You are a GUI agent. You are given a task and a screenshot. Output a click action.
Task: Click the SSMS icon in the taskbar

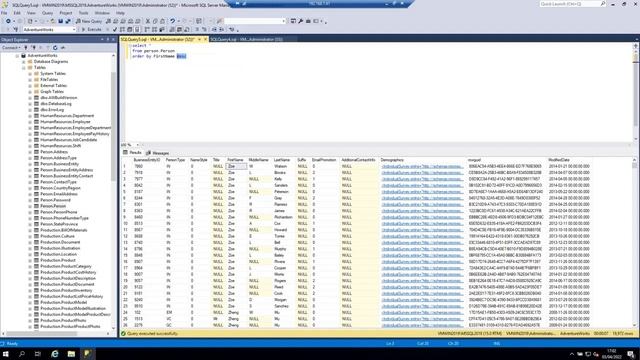click(87, 353)
